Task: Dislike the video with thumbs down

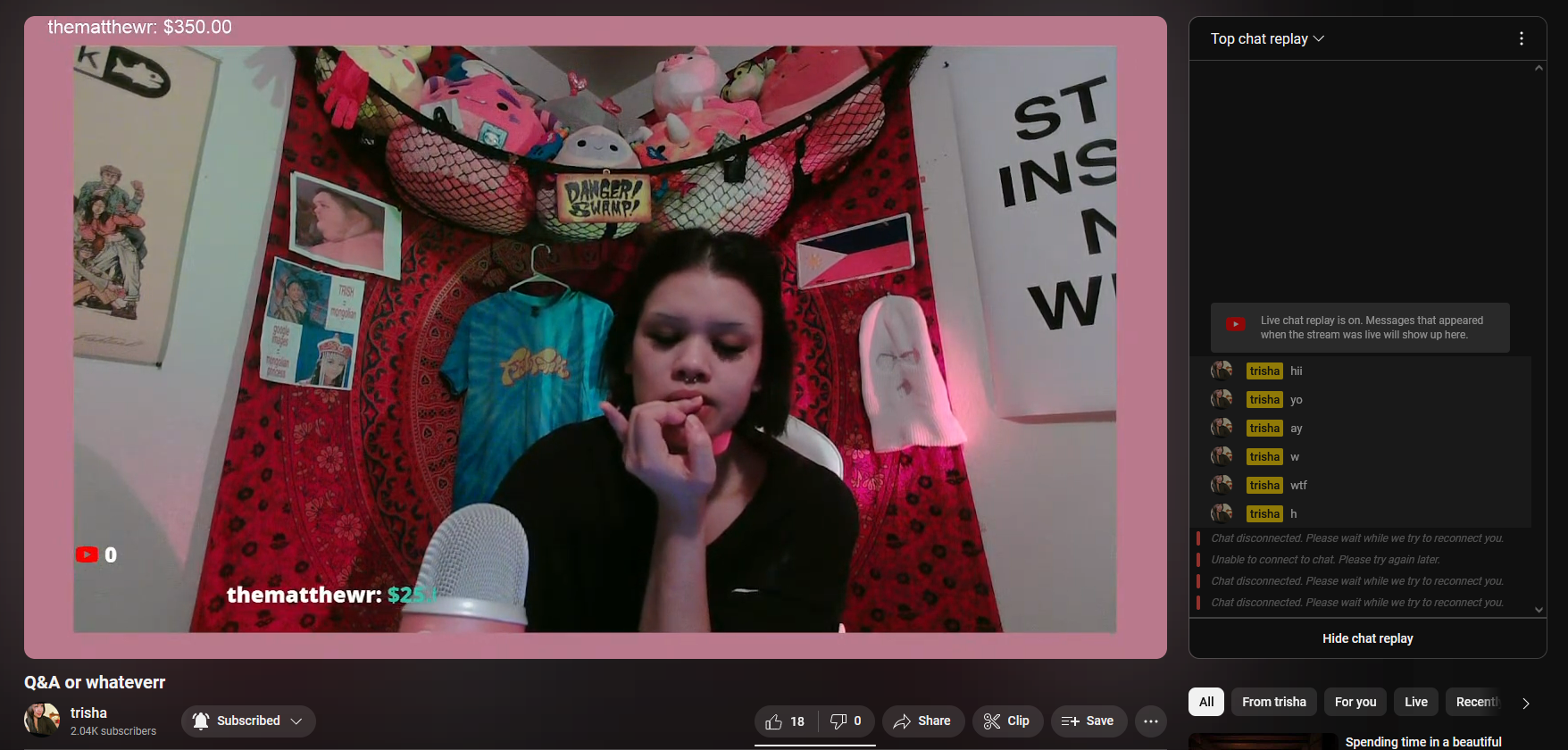Action: point(847,721)
